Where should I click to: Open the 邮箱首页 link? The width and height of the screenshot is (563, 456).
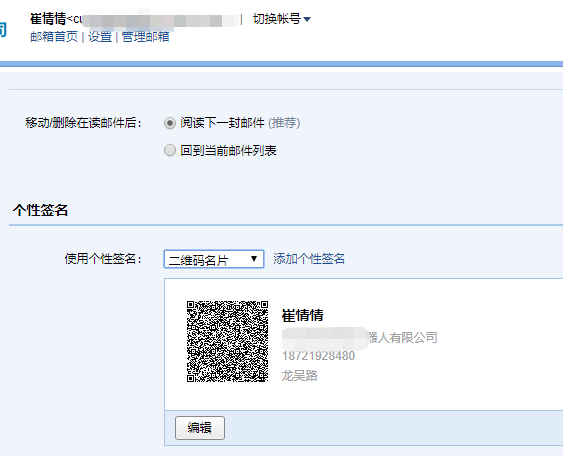coord(54,37)
